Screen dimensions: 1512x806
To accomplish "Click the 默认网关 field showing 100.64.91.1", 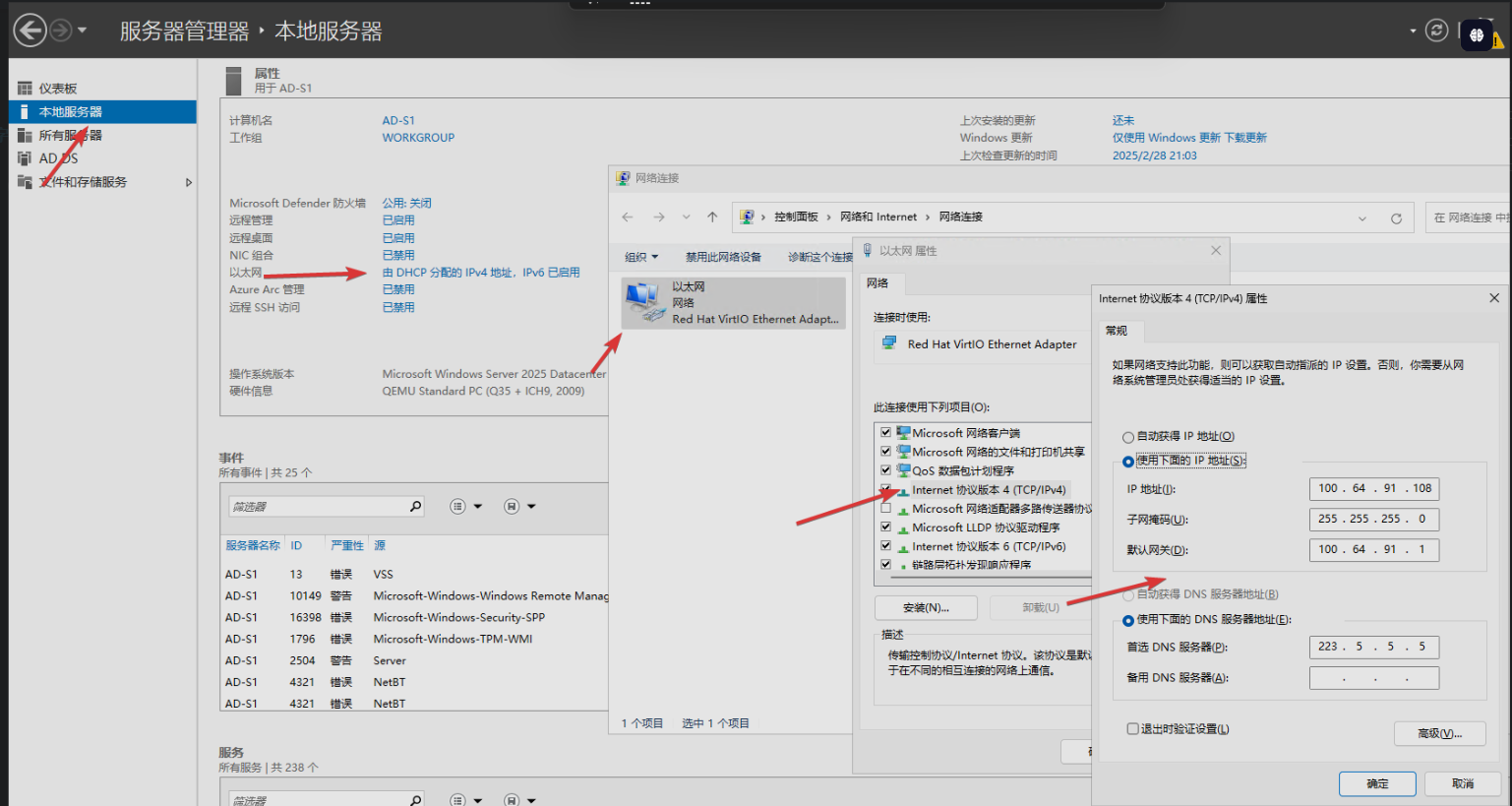I will pyautogui.click(x=1374, y=550).
